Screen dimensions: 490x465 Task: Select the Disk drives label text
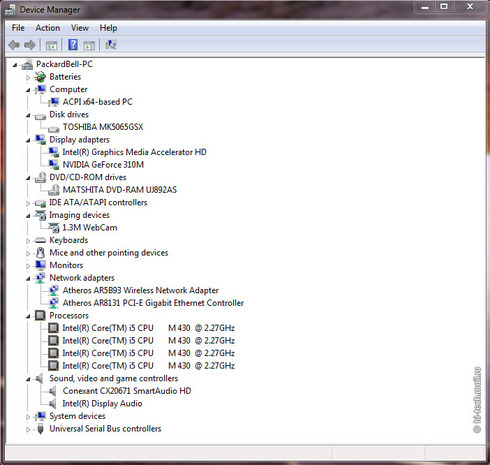click(69, 114)
